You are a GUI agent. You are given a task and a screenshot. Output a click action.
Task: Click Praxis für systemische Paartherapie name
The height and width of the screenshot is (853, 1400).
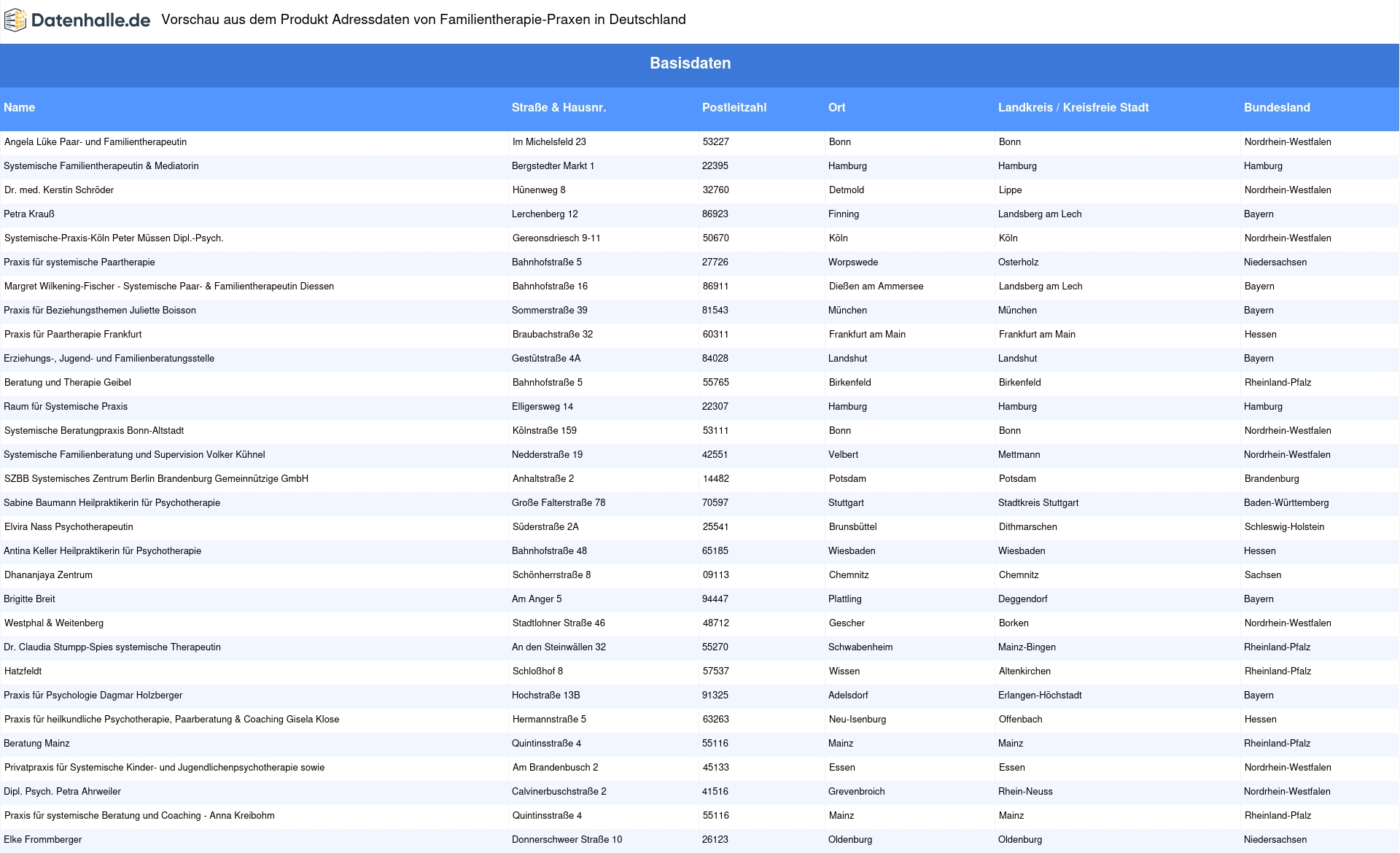pos(79,262)
